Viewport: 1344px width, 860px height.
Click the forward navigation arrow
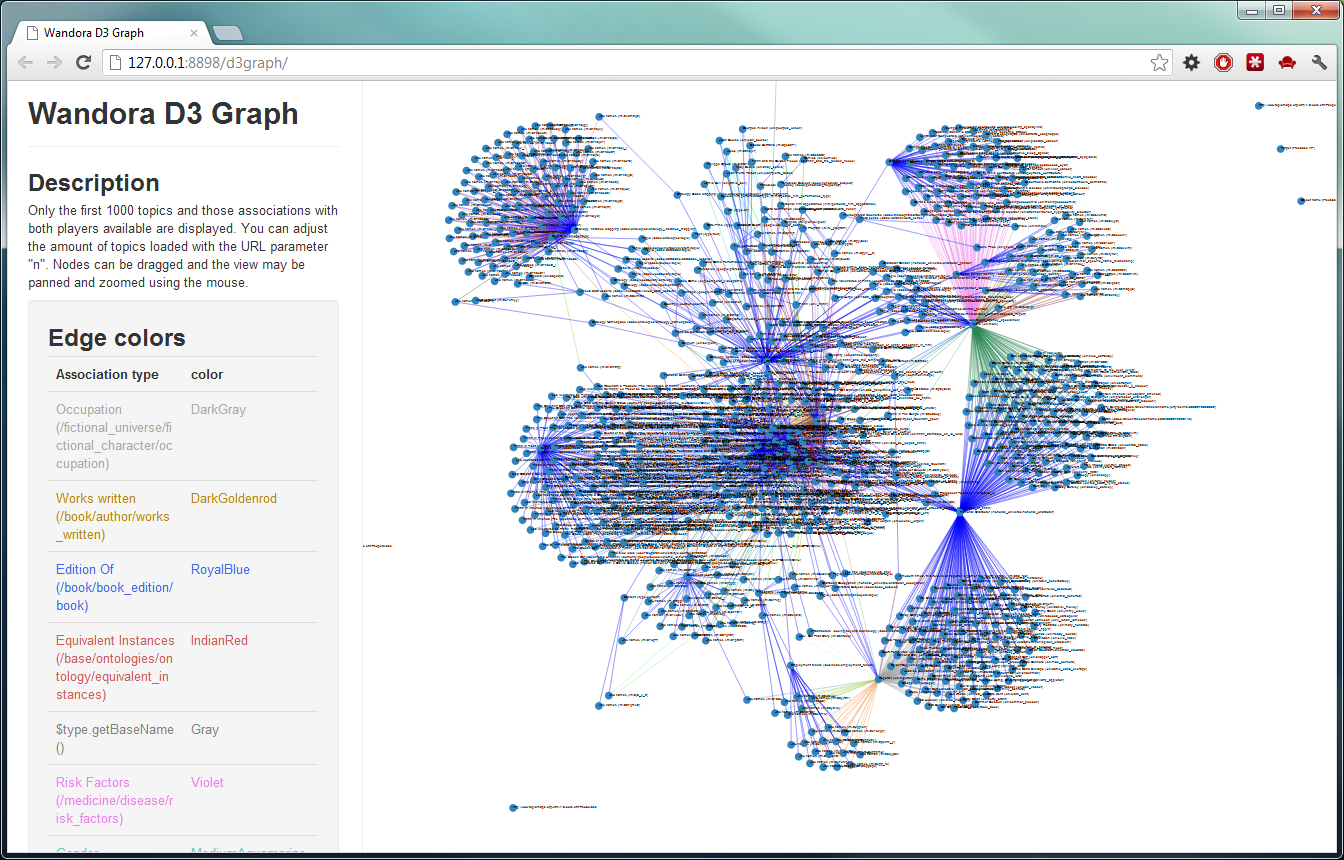point(54,63)
